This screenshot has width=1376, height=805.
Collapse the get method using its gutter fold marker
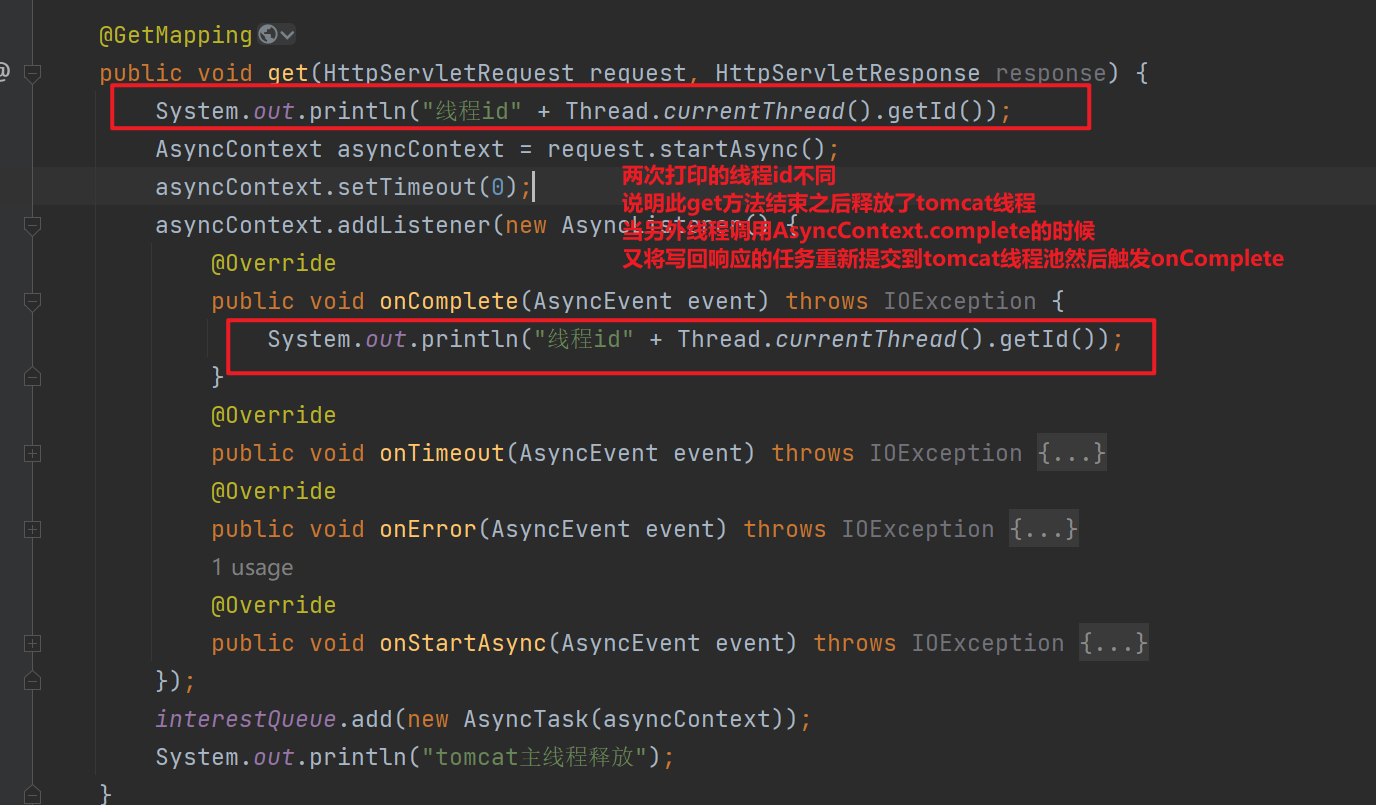click(32, 72)
